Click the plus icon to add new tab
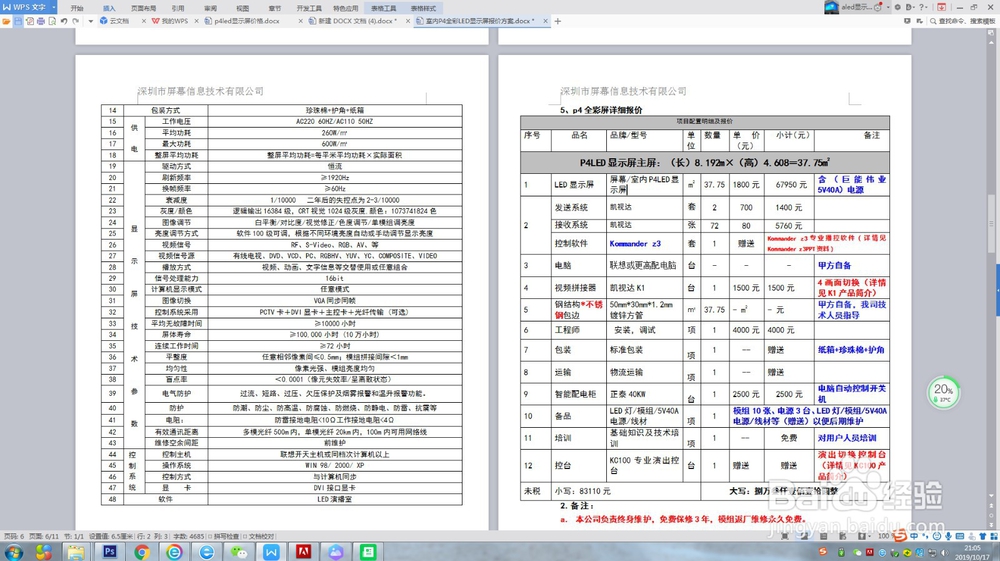The image size is (1000, 561). [558, 21]
